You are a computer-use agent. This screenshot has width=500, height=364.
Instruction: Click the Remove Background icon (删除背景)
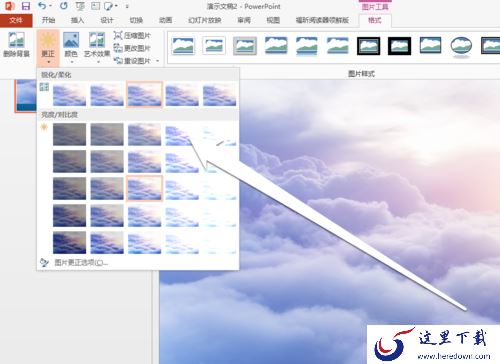(x=16, y=44)
